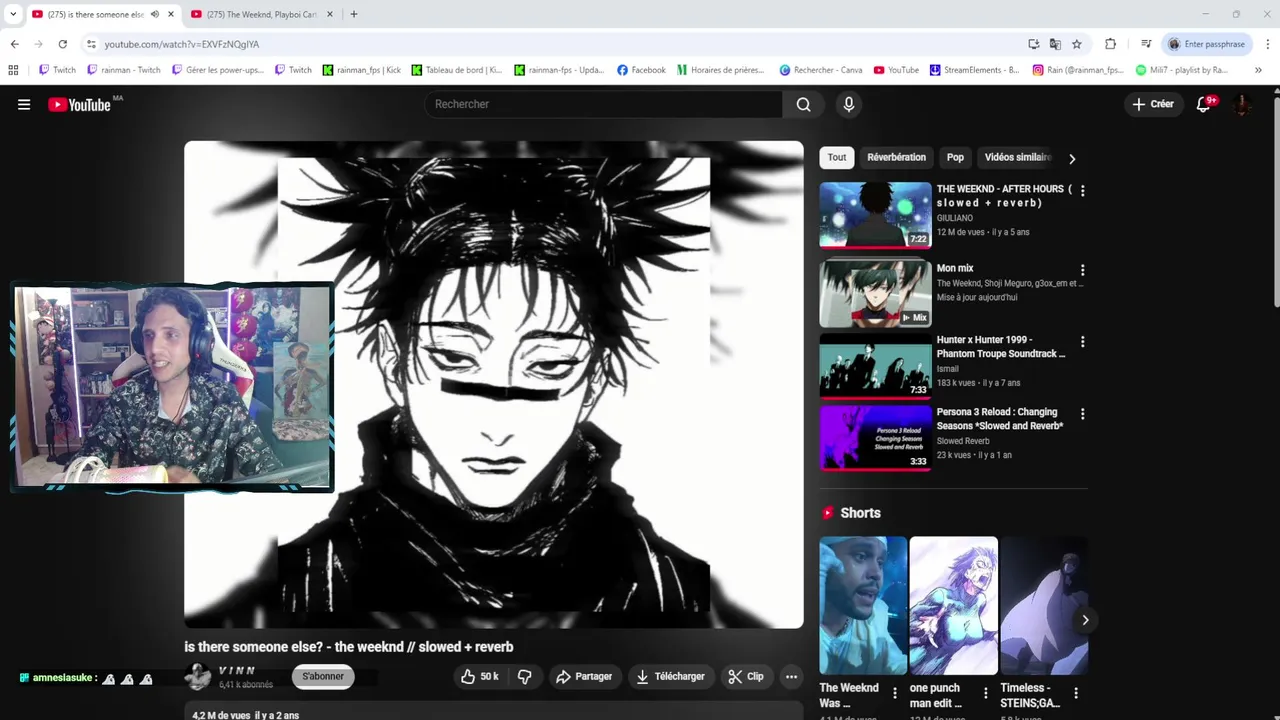Open options for one punch man short
This screenshot has height=720, width=1280.
point(986,693)
